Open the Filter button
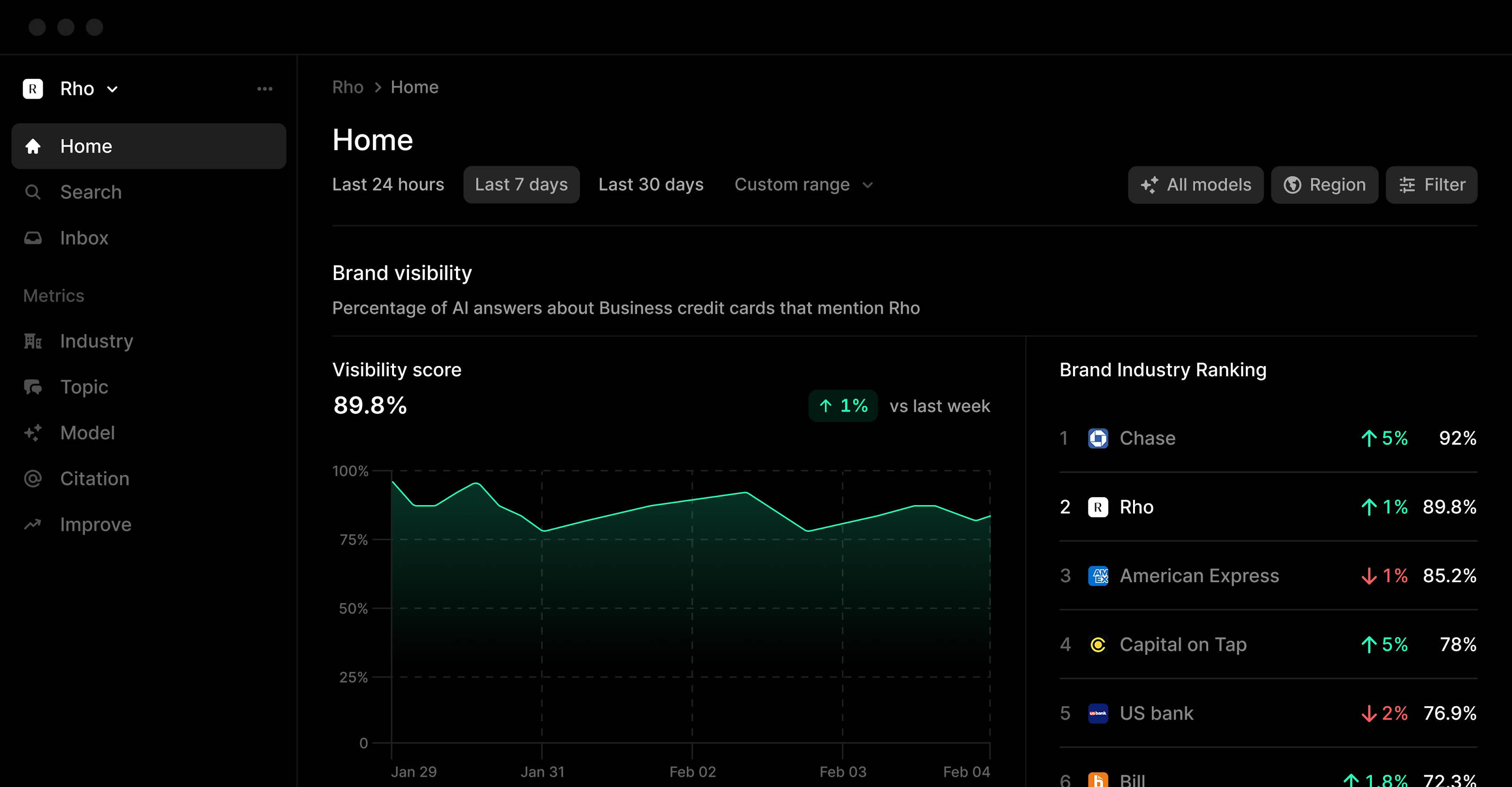 coord(1431,185)
